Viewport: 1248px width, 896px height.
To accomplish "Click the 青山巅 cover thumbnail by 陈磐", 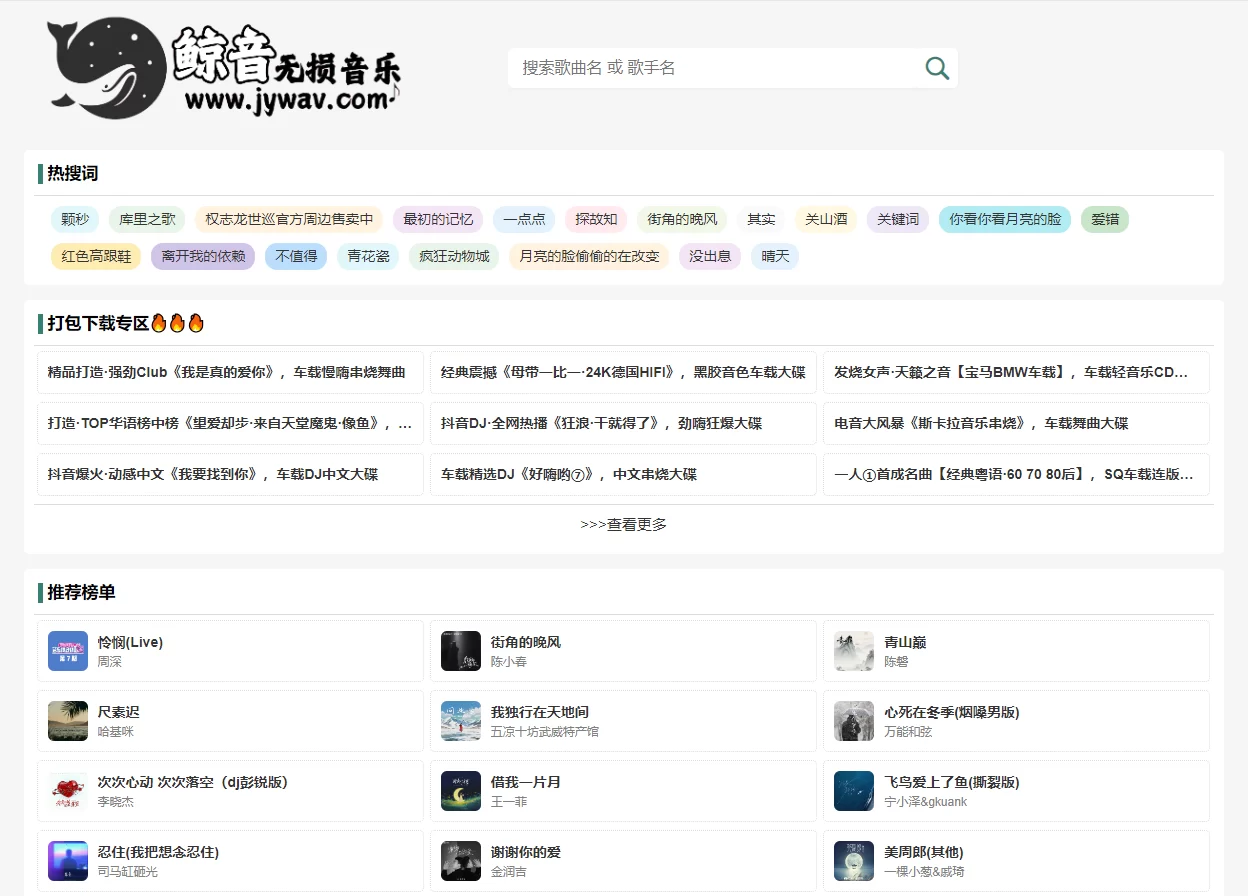I will tap(853, 650).
